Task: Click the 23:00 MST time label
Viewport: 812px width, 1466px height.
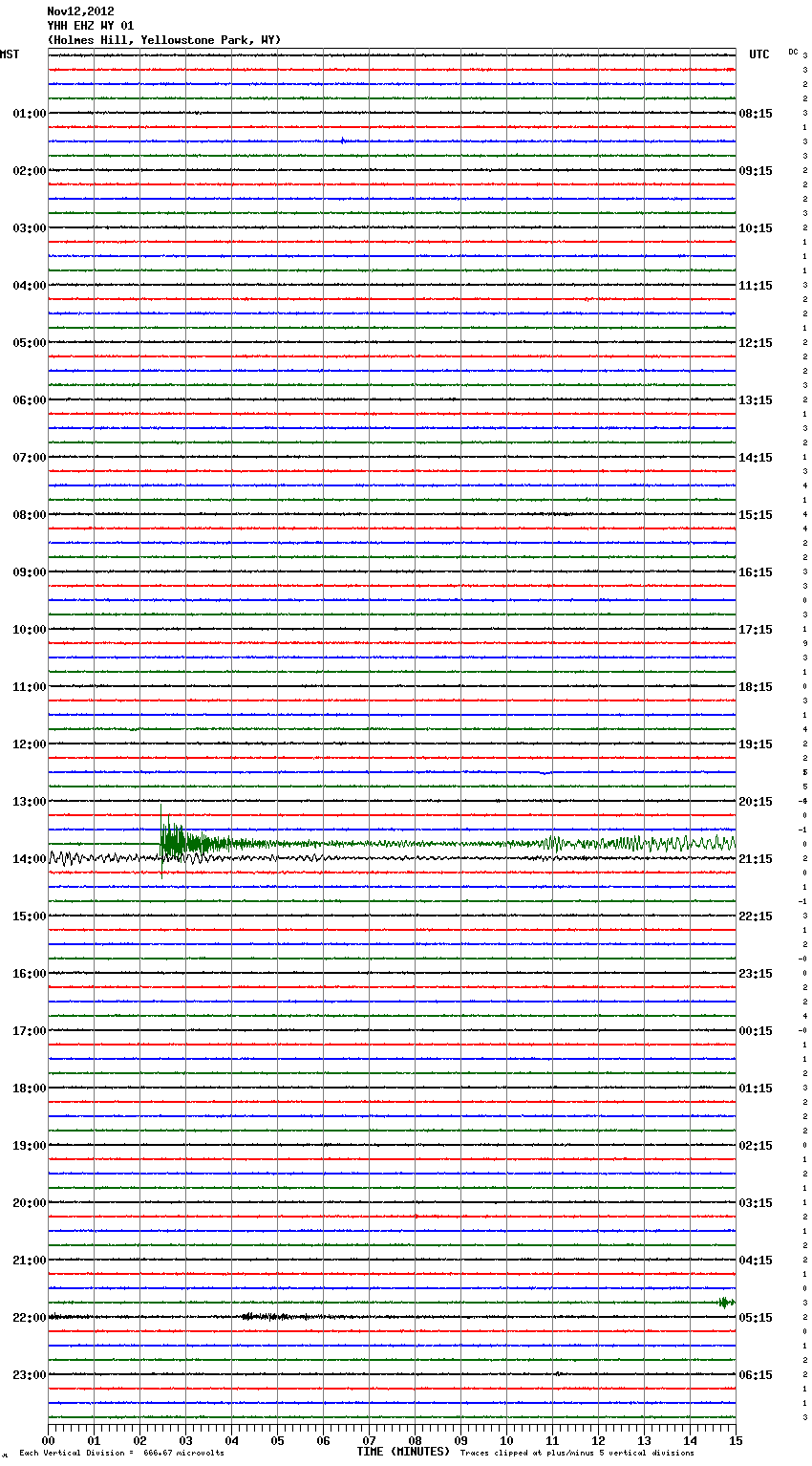Action: point(30,1375)
